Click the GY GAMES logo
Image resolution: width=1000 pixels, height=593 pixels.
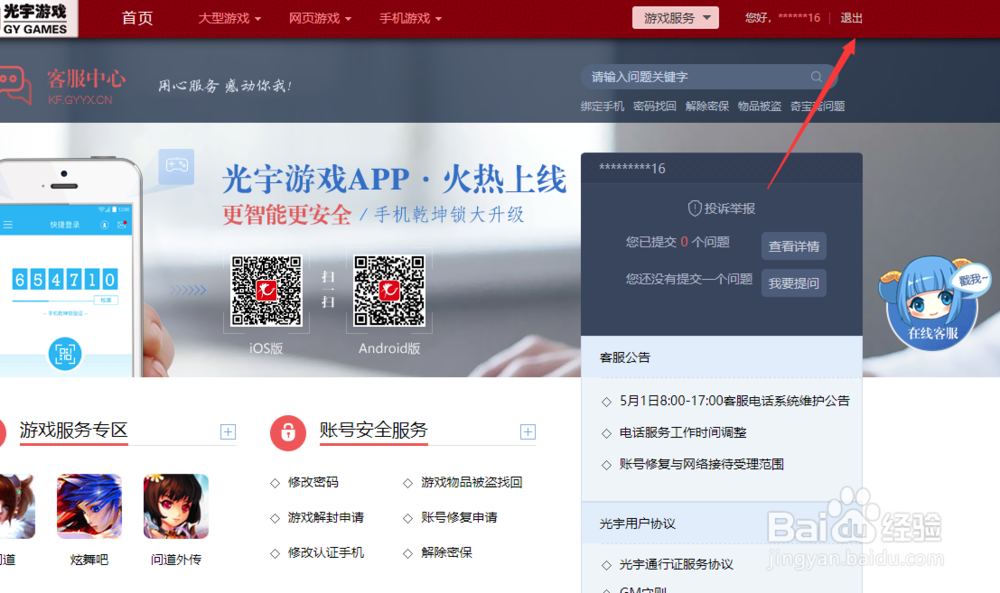(x=37, y=18)
